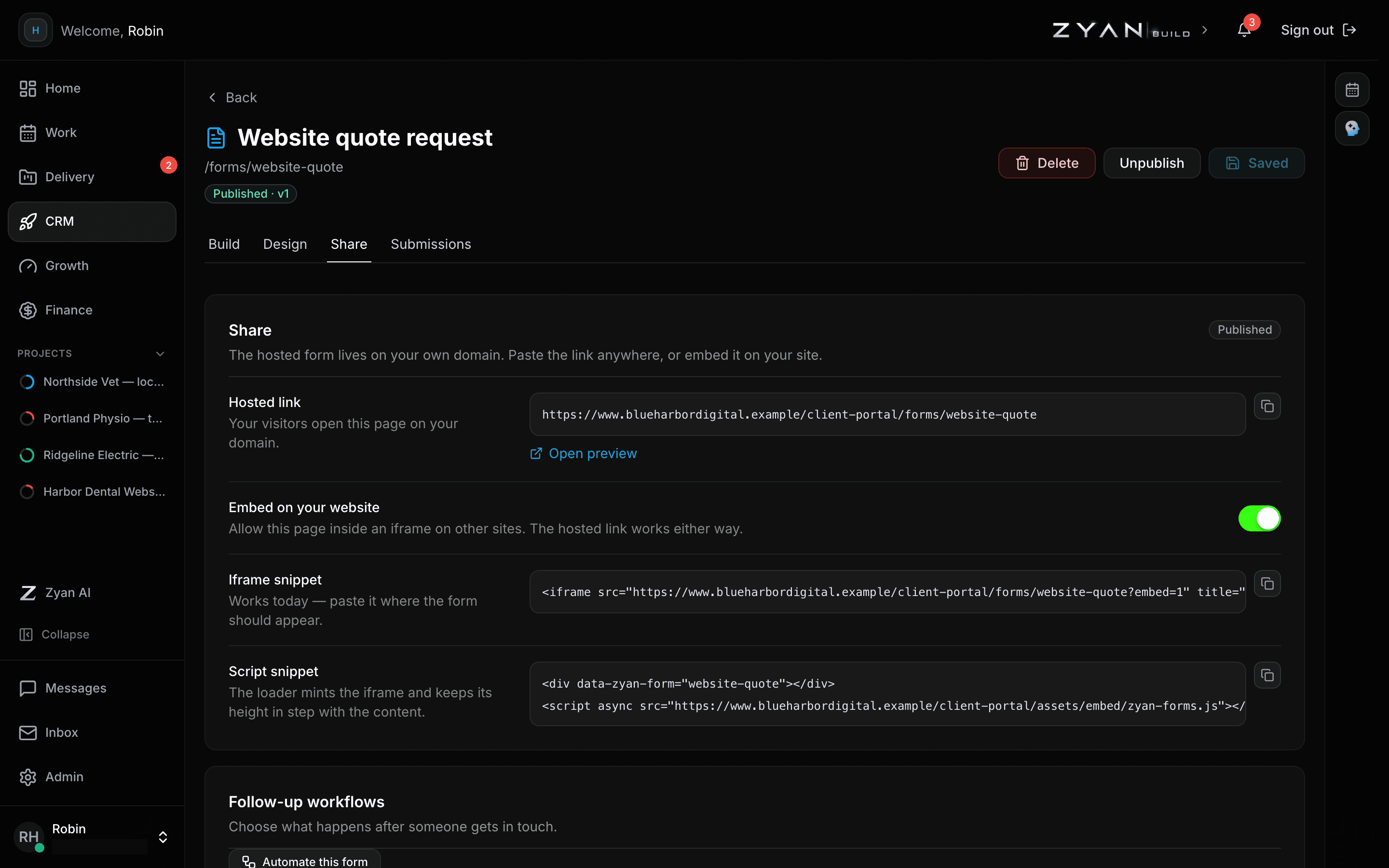Click the H workspace logo
Image resolution: width=1389 pixels, height=868 pixels.
click(36, 30)
